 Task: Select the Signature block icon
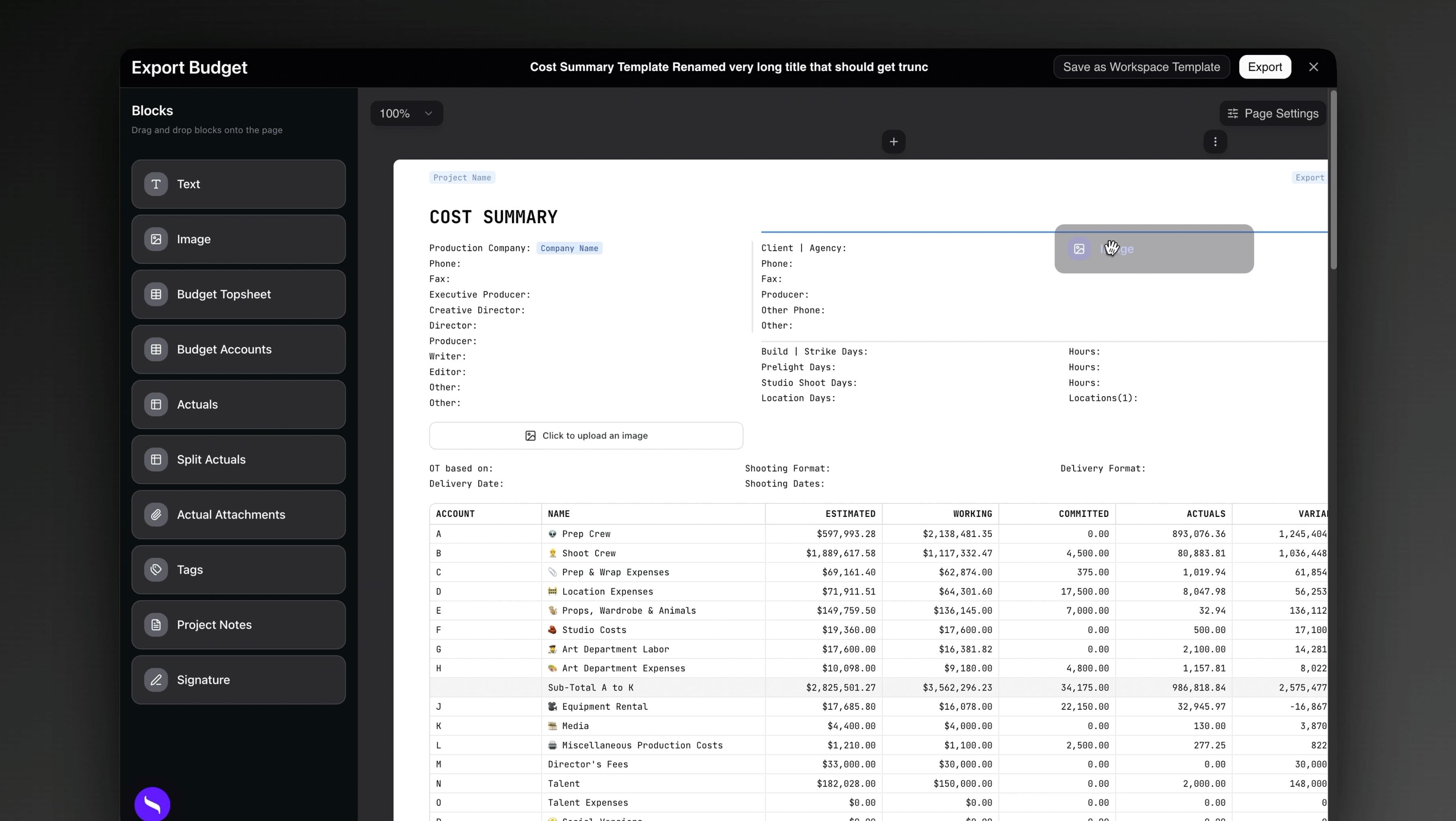point(156,679)
